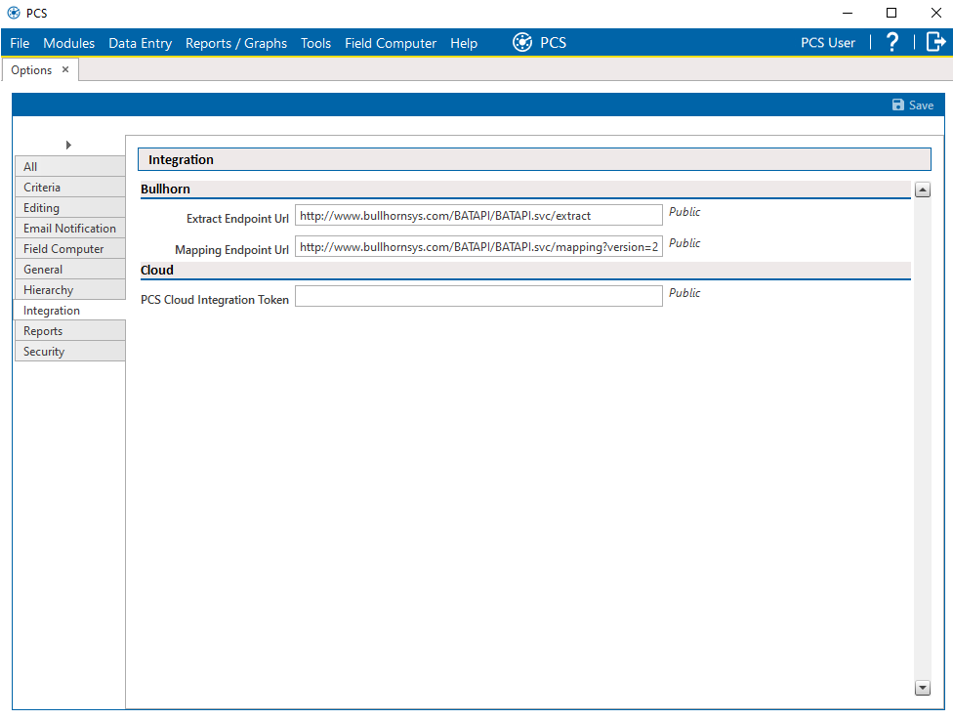Image resolution: width=955 pixels, height=717 pixels.
Task: Close the Options tab
Action: pos(65,69)
